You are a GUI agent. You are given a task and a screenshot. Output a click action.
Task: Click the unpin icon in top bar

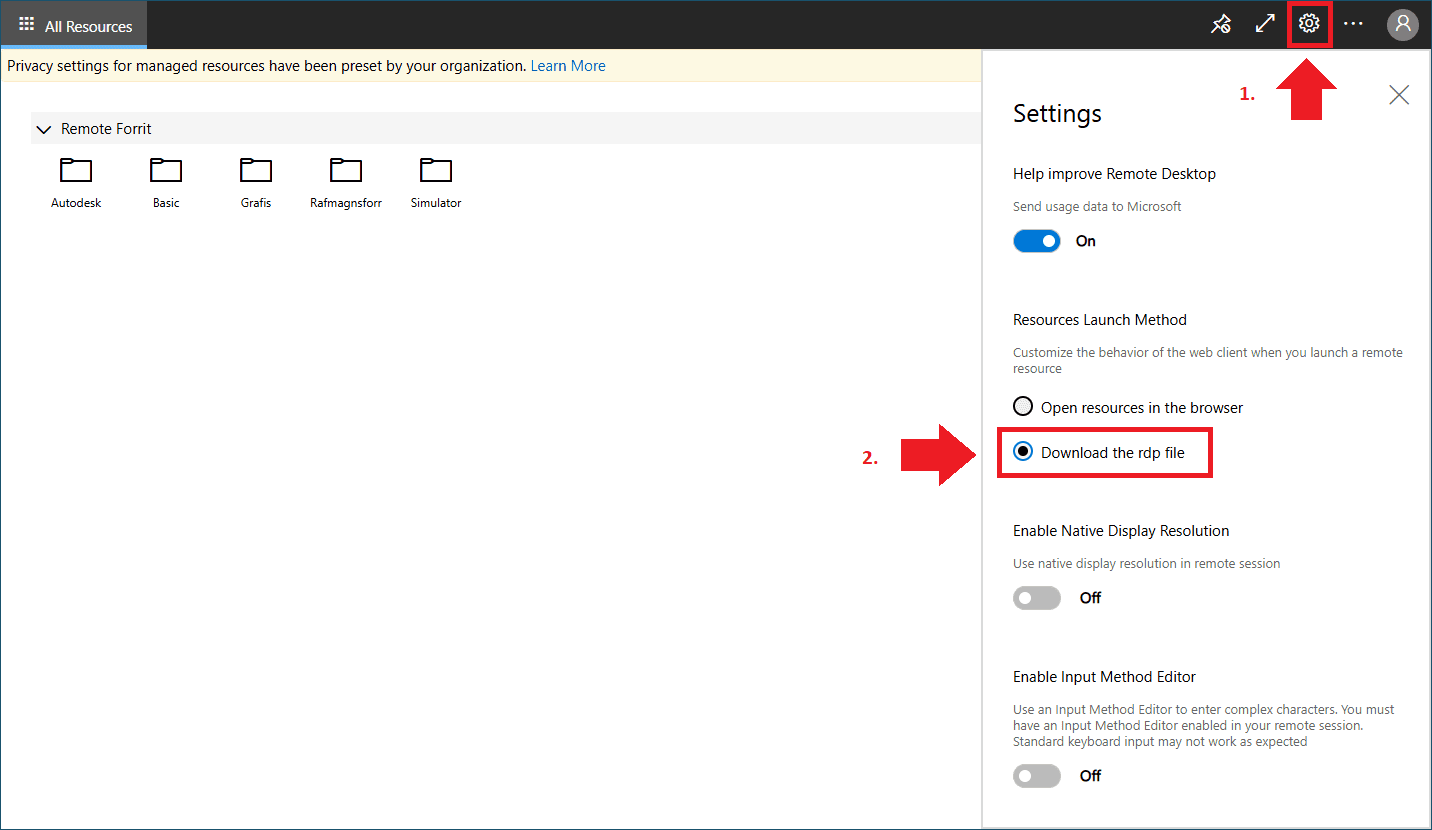[1220, 24]
